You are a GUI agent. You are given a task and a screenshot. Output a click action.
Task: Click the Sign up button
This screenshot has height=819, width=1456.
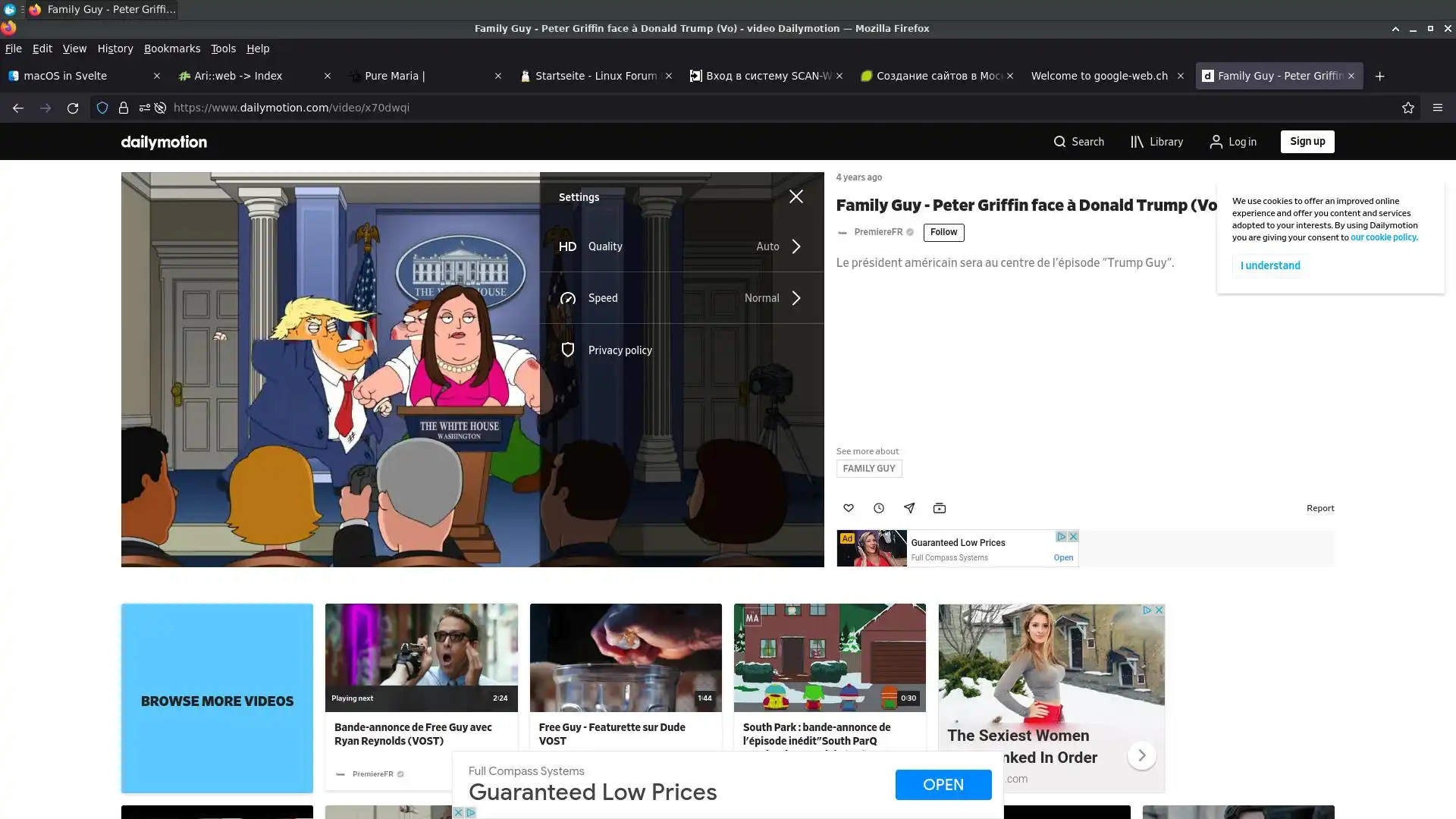coord(1307,142)
